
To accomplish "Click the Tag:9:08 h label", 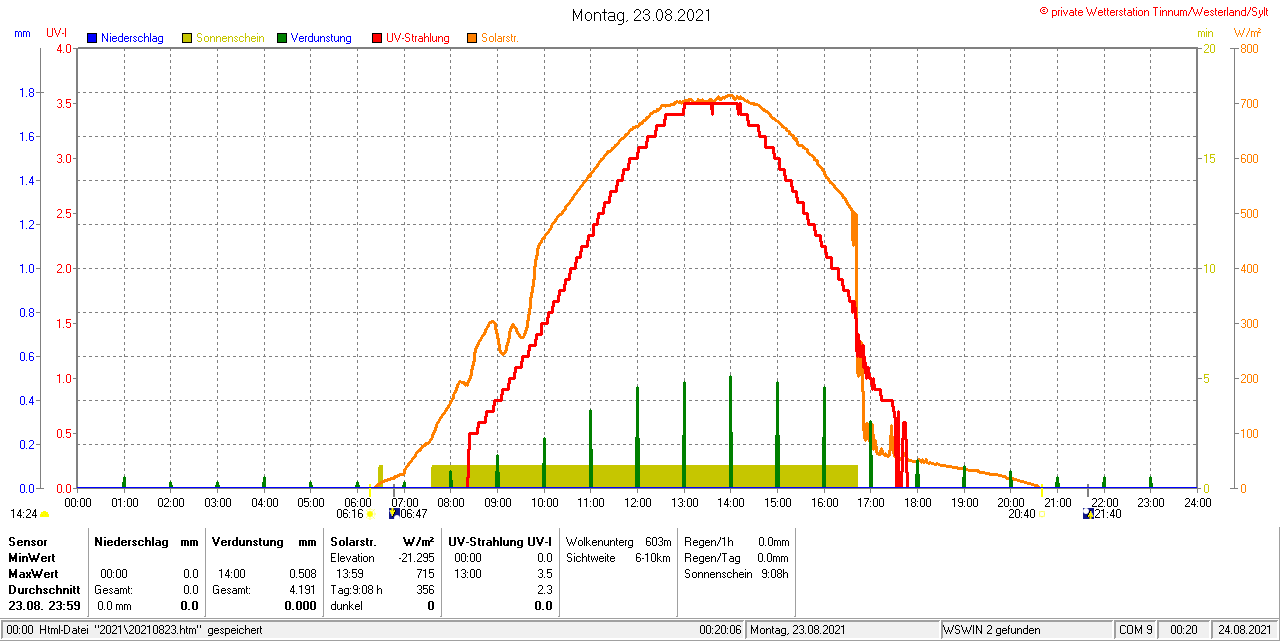I will (x=356, y=589).
